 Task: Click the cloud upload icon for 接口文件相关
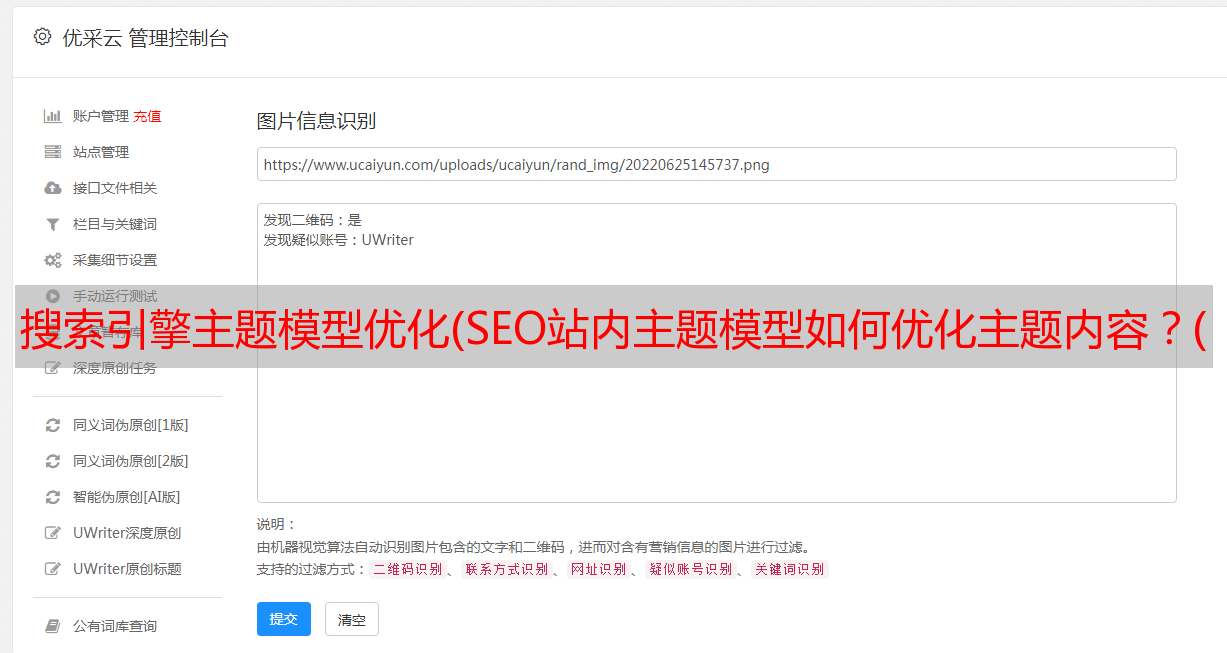(x=53, y=188)
